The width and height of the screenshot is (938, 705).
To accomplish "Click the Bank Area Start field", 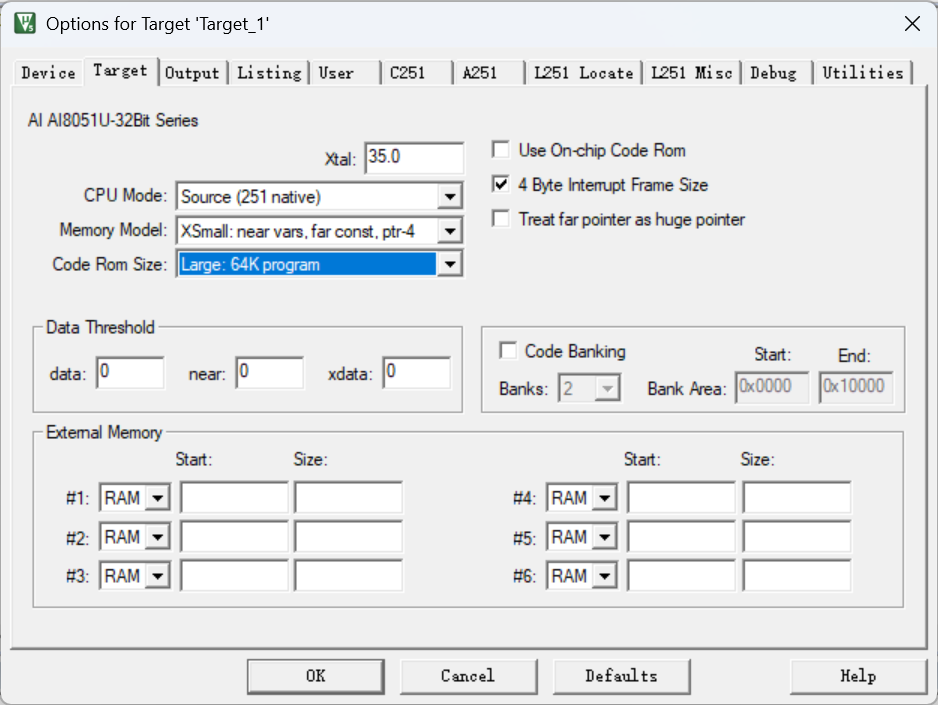I will [x=772, y=387].
